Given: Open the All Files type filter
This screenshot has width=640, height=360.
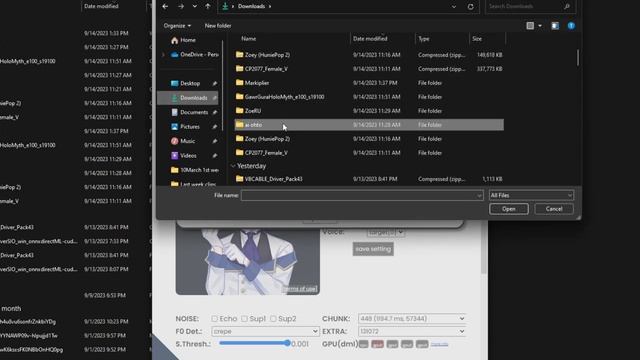Looking at the screenshot, I should coord(531,196).
